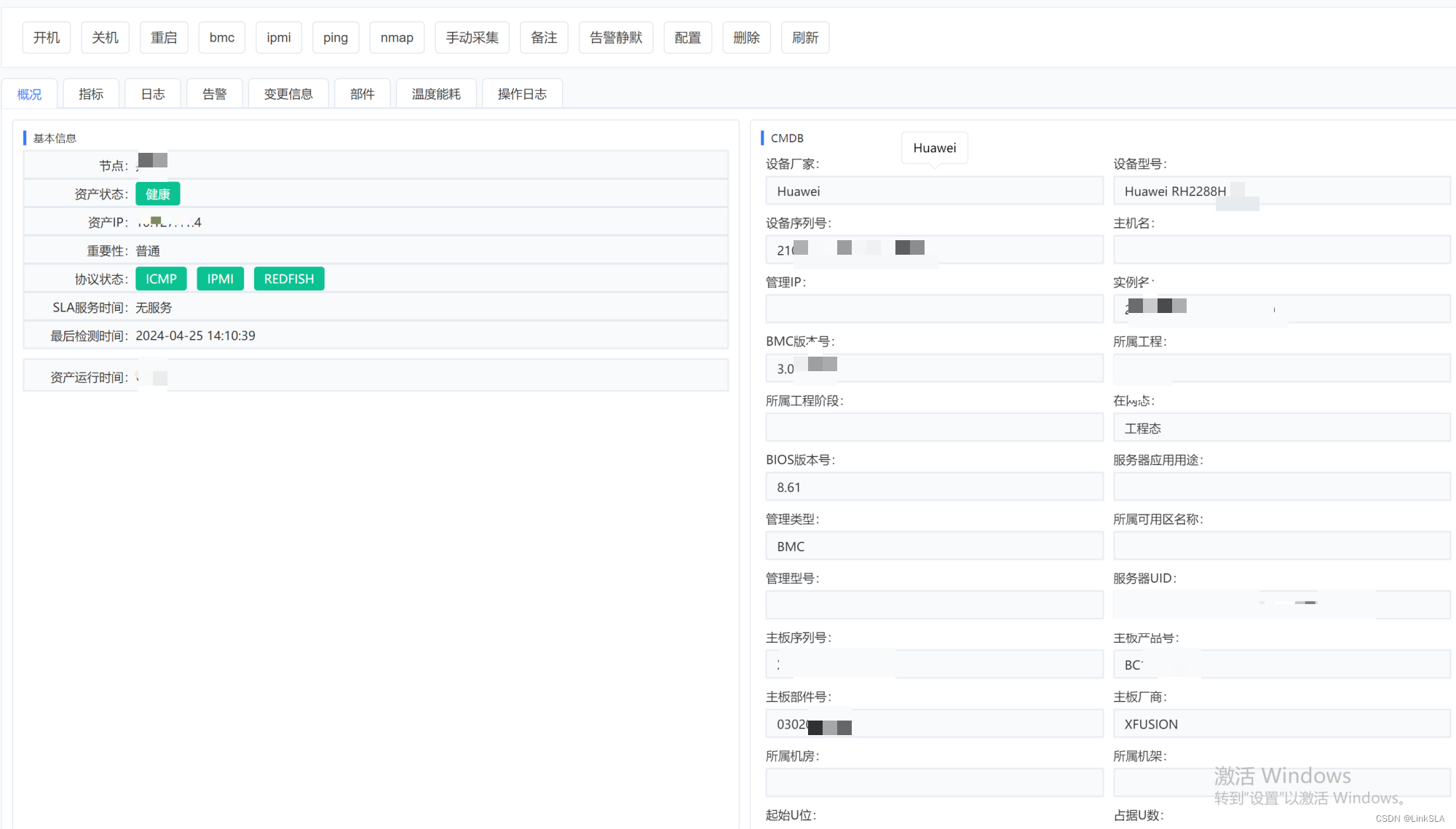Click the nmap toolbar button
The height and width of the screenshot is (829, 1456).
(x=397, y=38)
